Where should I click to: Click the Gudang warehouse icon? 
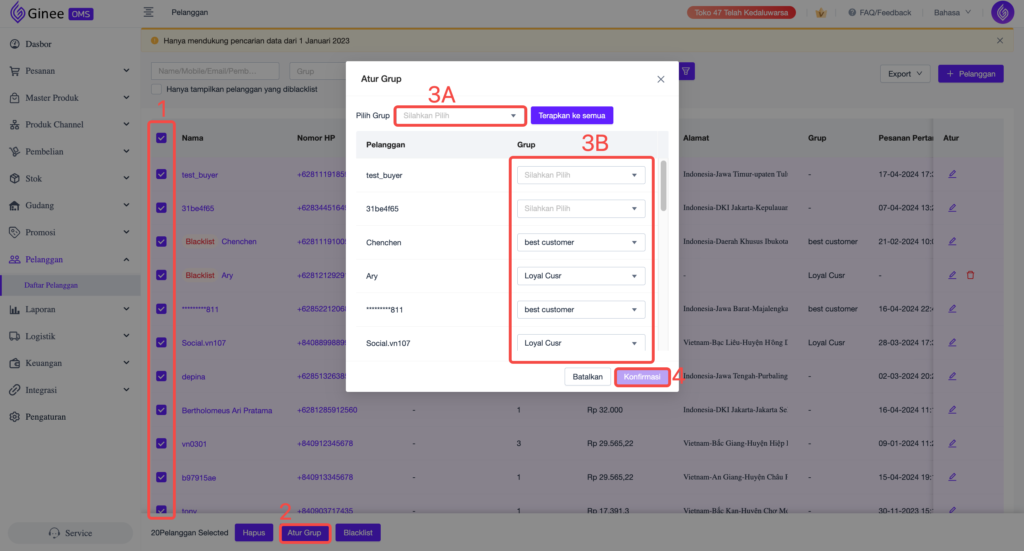[14, 206]
